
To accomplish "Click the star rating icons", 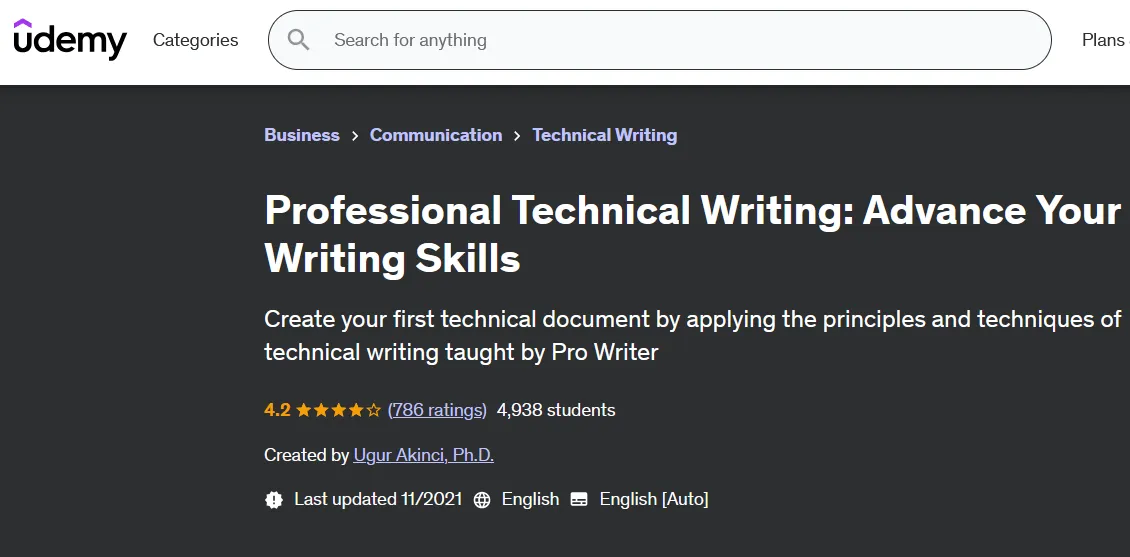I will pyautogui.click(x=338, y=411).
